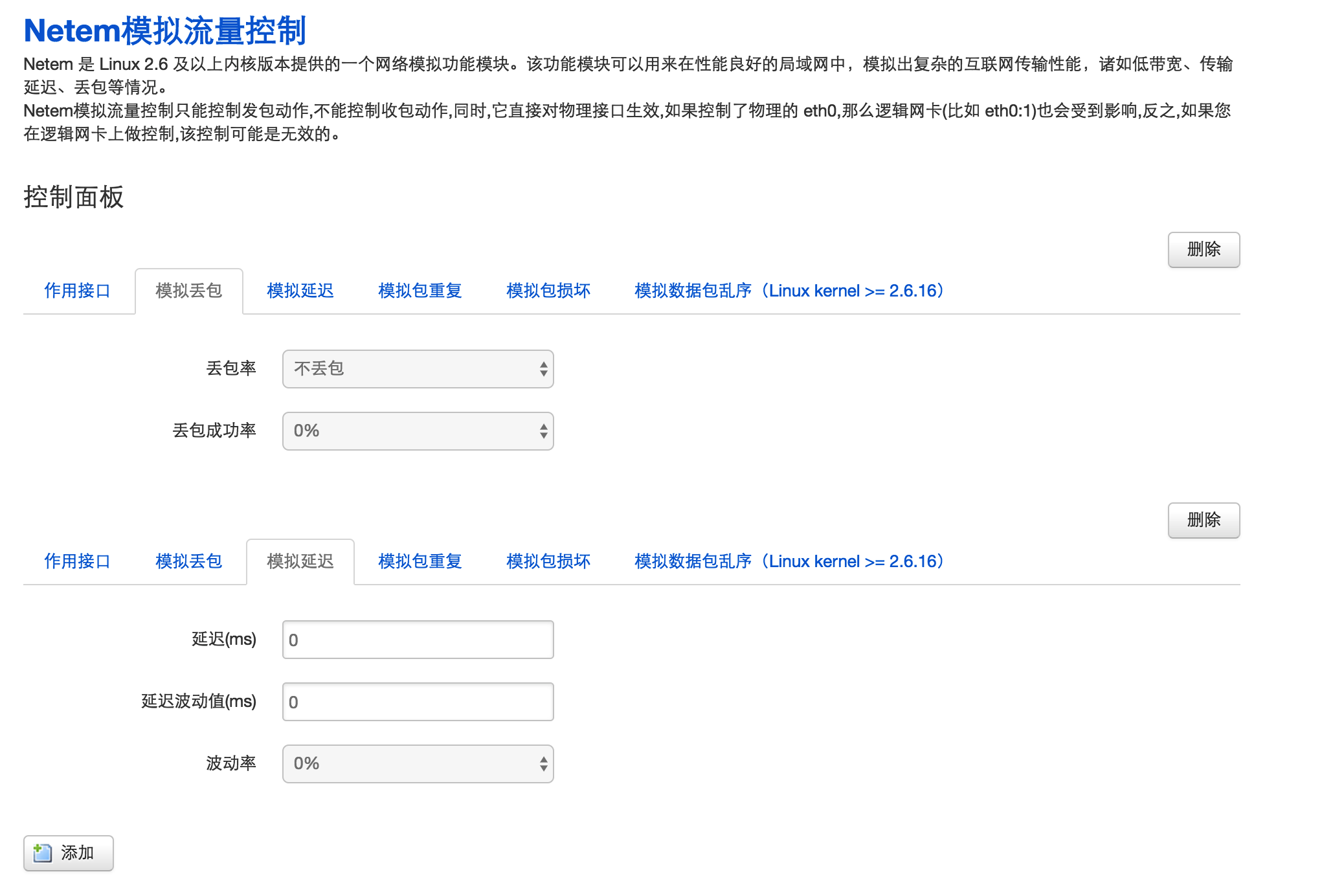Click the Add button with page icon
The height and width of the screenshot is (896, 1322).
pyautogui.click(x=69, y=853)
